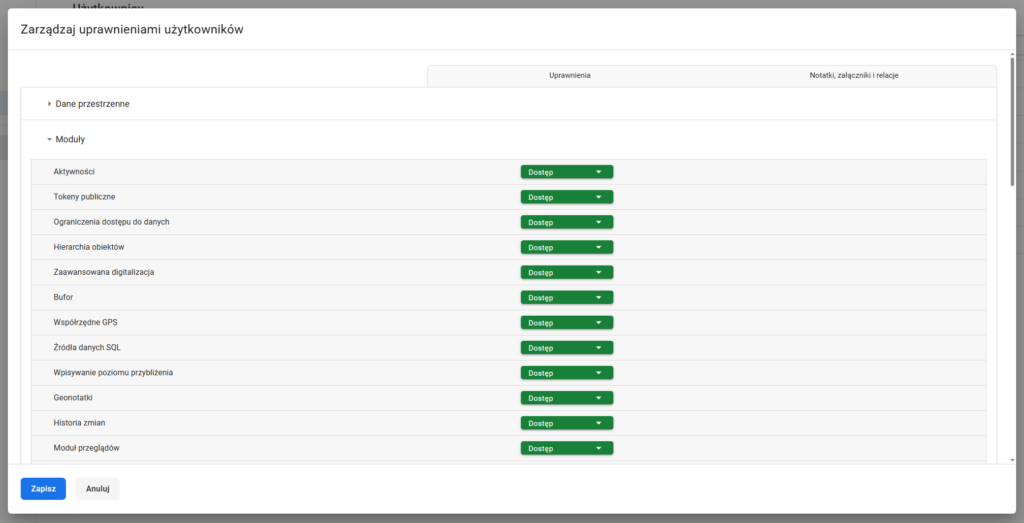Click the Bufor dropdown arrow

(599, 297)
